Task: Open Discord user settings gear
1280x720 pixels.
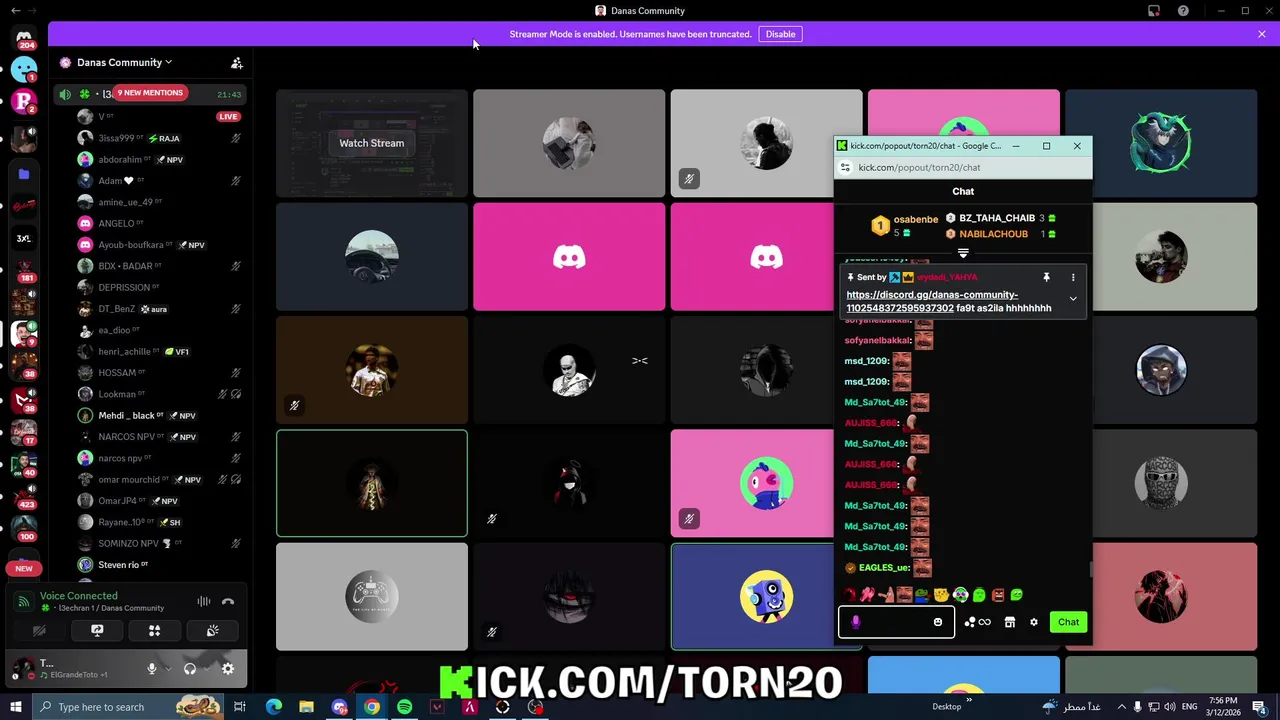Action: click(228, 669)
